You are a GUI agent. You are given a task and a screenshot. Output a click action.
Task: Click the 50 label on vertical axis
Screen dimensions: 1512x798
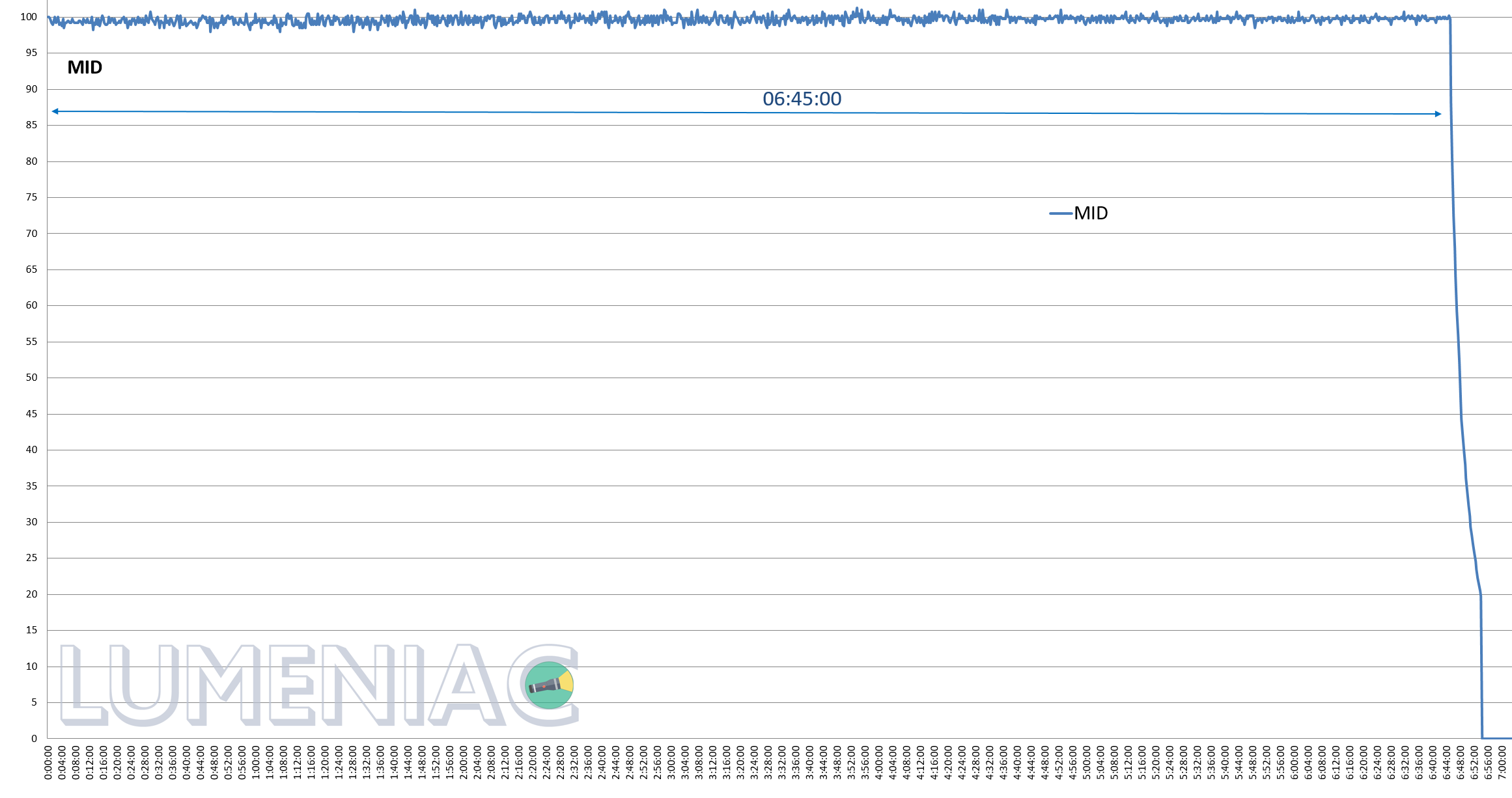point(31,378)
